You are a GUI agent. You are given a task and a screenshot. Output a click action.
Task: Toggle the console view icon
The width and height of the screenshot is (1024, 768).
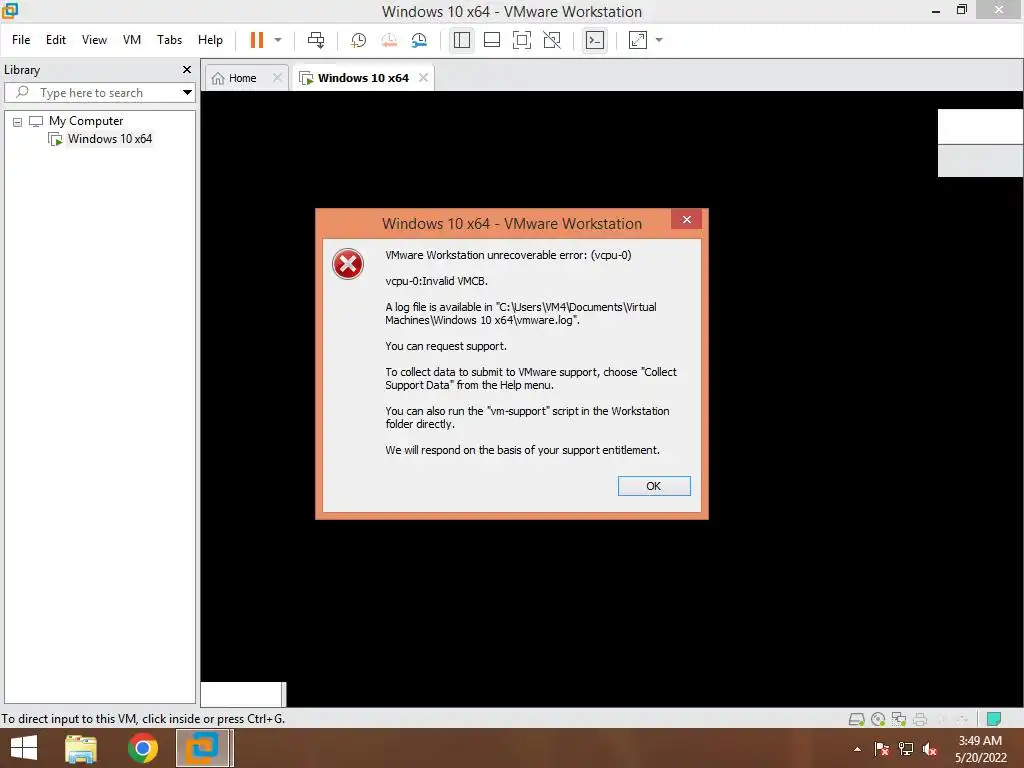[594, 40]
